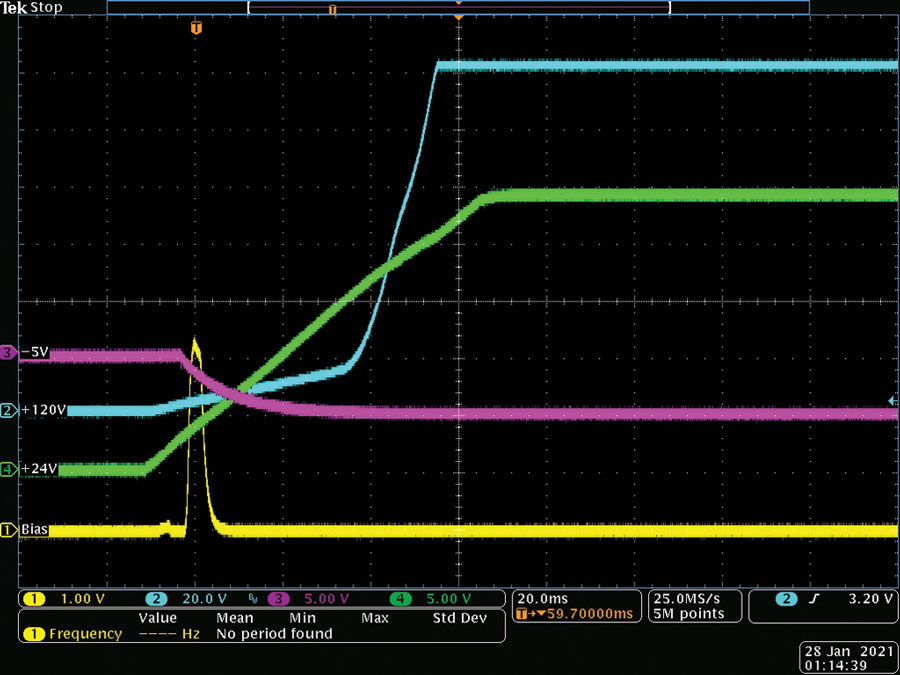Click the cyan trigger level arrow at right edge
Image resolution: width=900 pixels, height=675 pixels.
coord(893,401)
